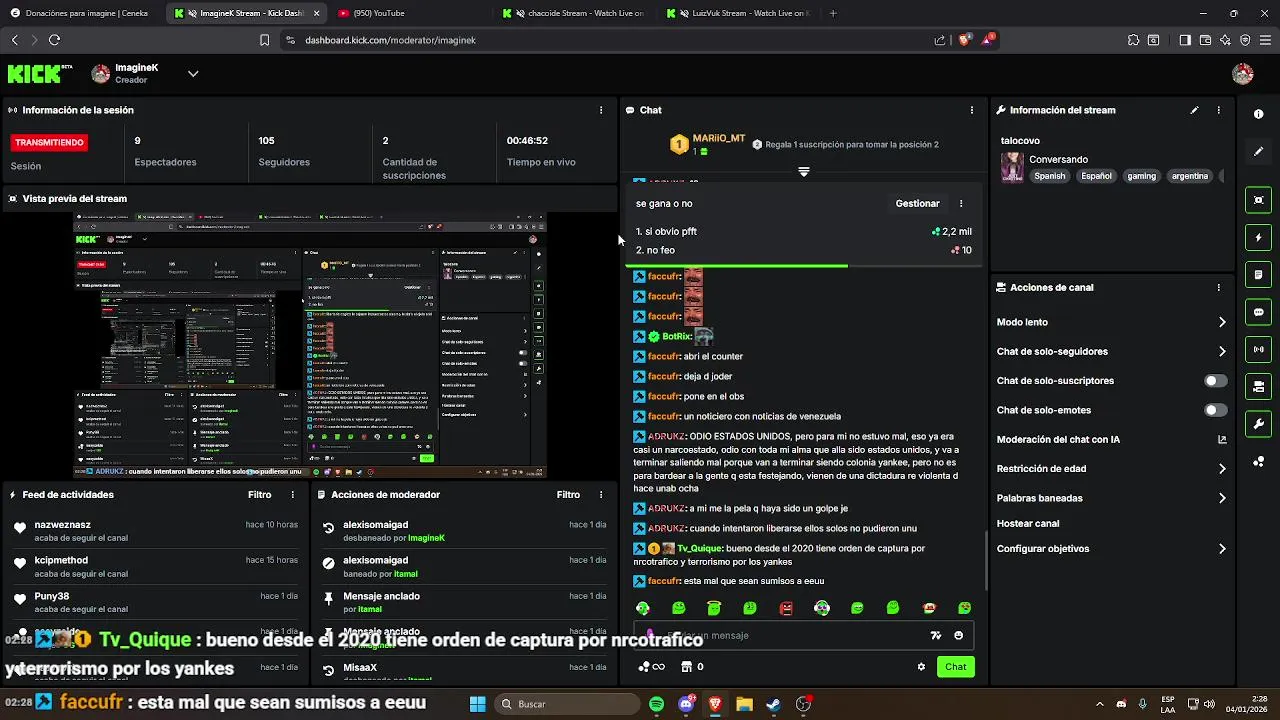Viewport: 1280px width, 720px height.
Task: Click the Kick logo
Action: click(40, 73)
